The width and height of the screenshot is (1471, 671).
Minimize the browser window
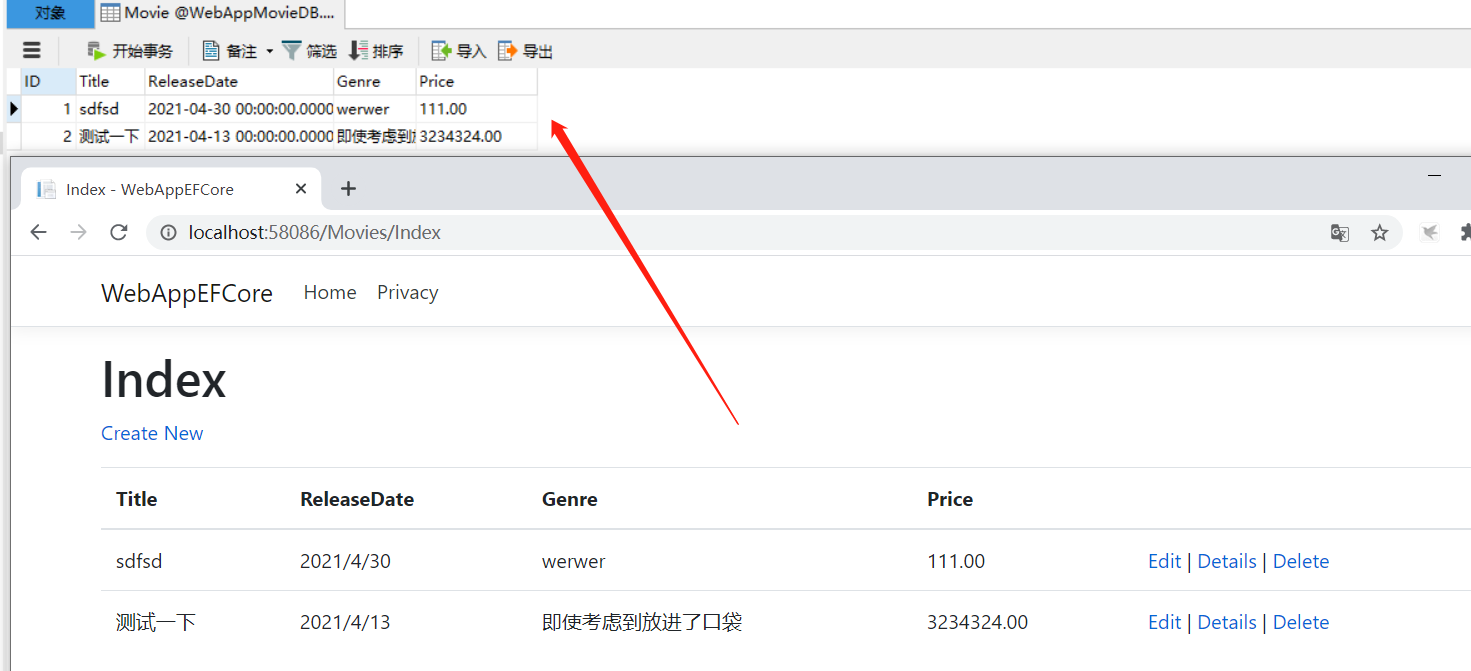[x=1435, y=176]
